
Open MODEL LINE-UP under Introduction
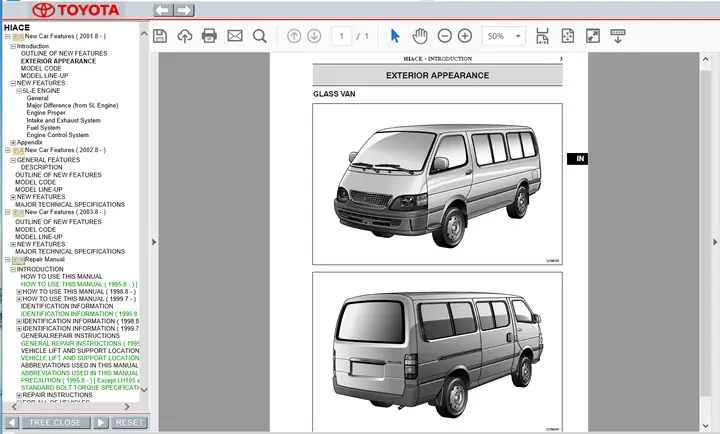(44, 76)
